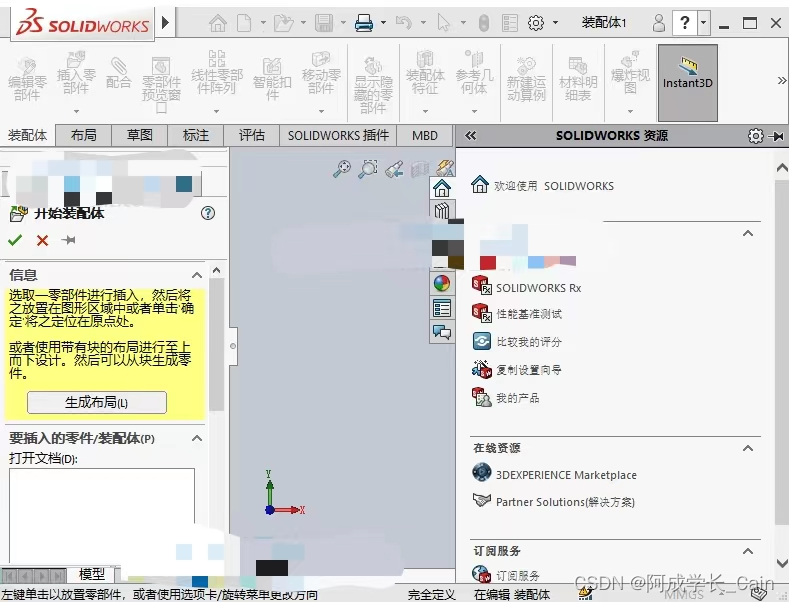
Task: Undo with the curved arrow icon
Action: point(404,23)
